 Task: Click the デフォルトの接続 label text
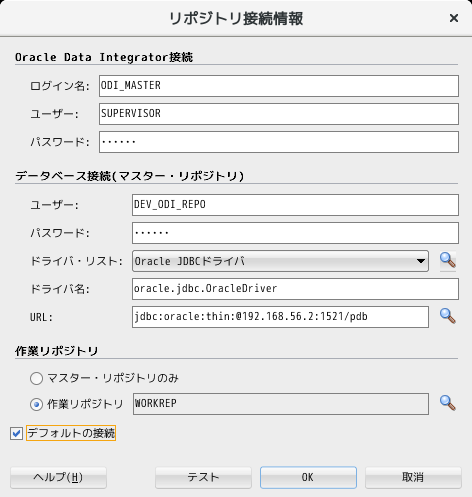[x=71, y=433]
